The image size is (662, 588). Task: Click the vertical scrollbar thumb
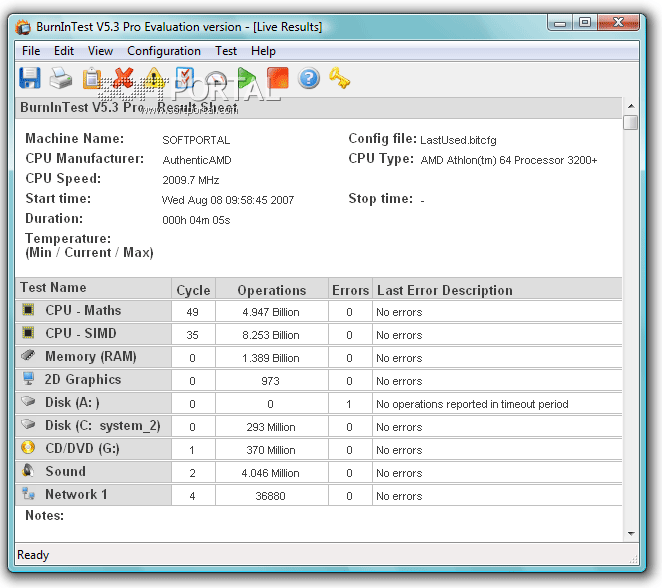click(x=631, y=122)
